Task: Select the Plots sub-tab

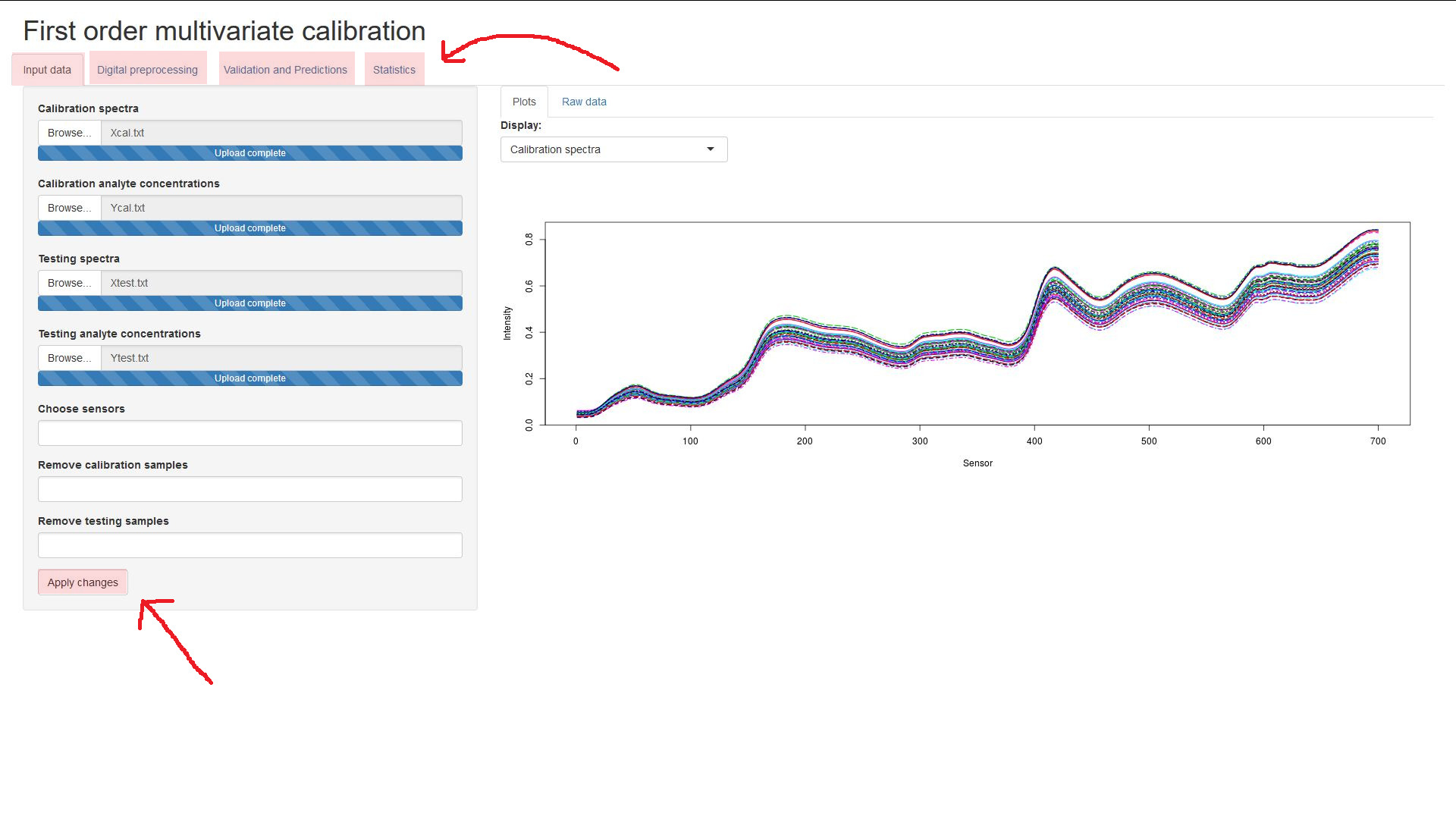Action: [x=523, y=102]
